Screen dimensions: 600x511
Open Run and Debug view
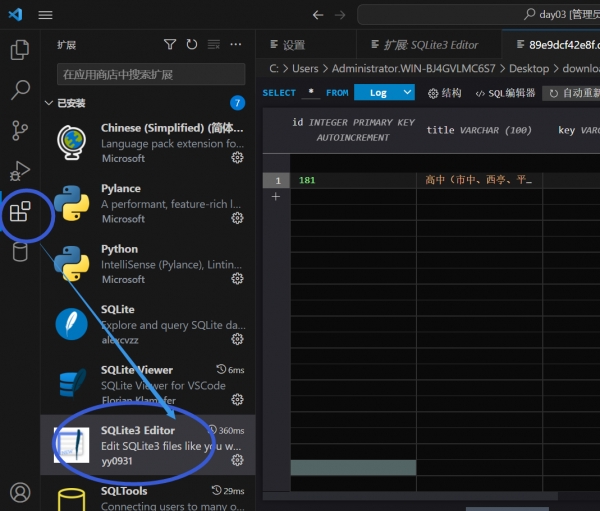[20, 171]
